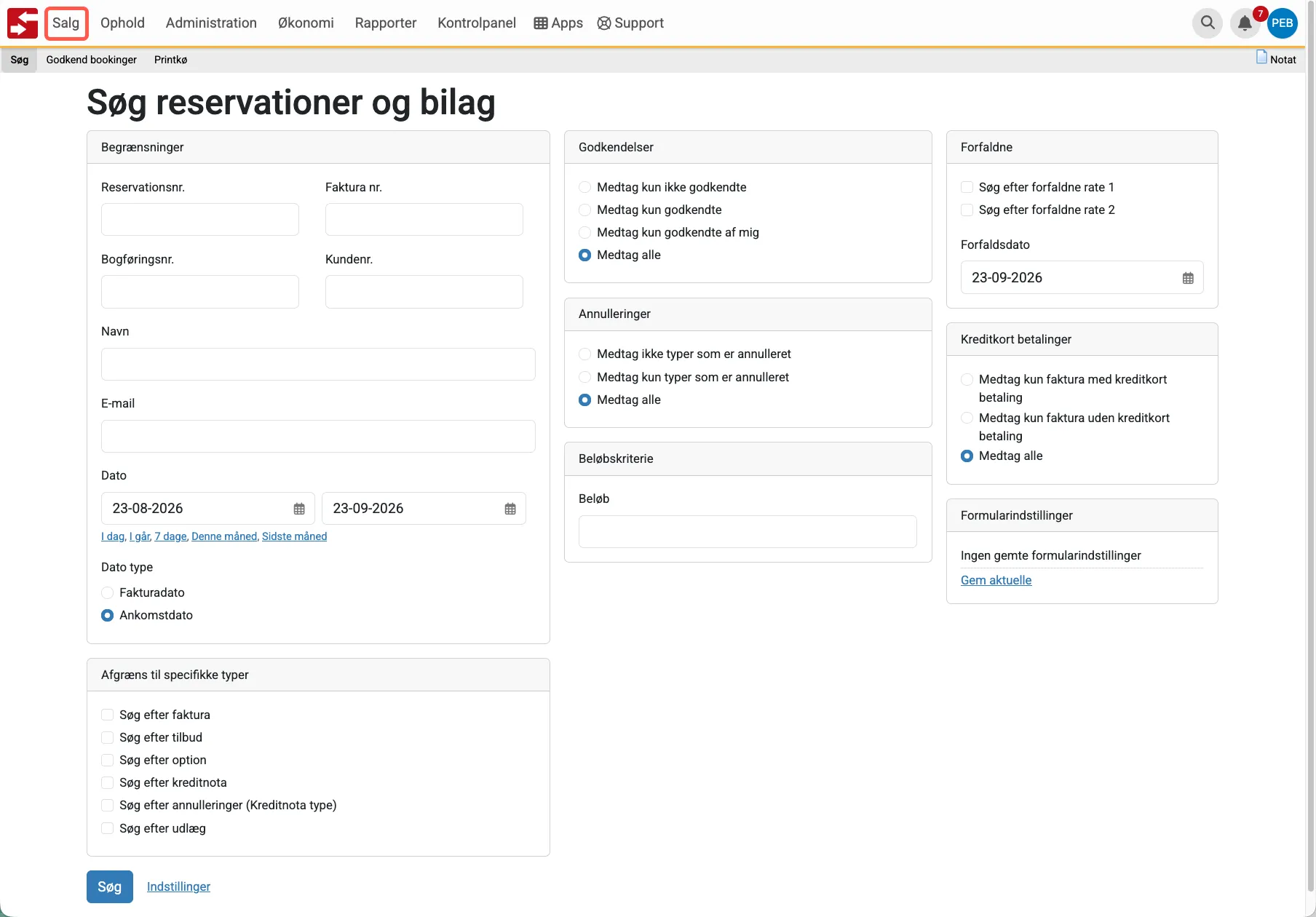Select Medtag alle under Kreditkort betalinger
1316x917 pixels.
[967, 456]
